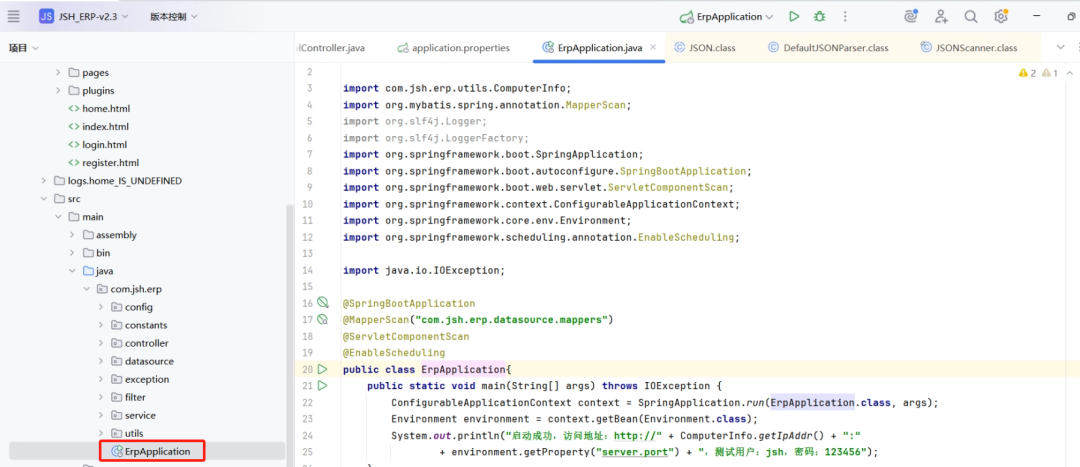Expand the pages folder
The image size is (1080, 467).
point(58,72)
